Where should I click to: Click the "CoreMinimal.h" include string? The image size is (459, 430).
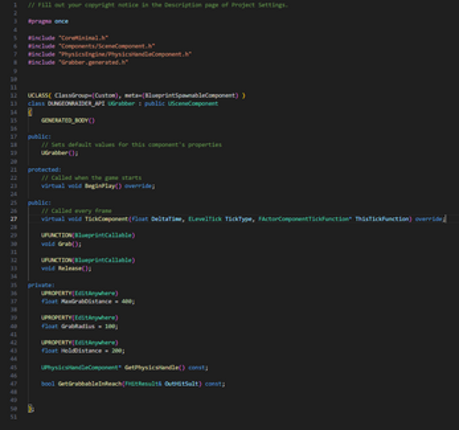[83, 38]
